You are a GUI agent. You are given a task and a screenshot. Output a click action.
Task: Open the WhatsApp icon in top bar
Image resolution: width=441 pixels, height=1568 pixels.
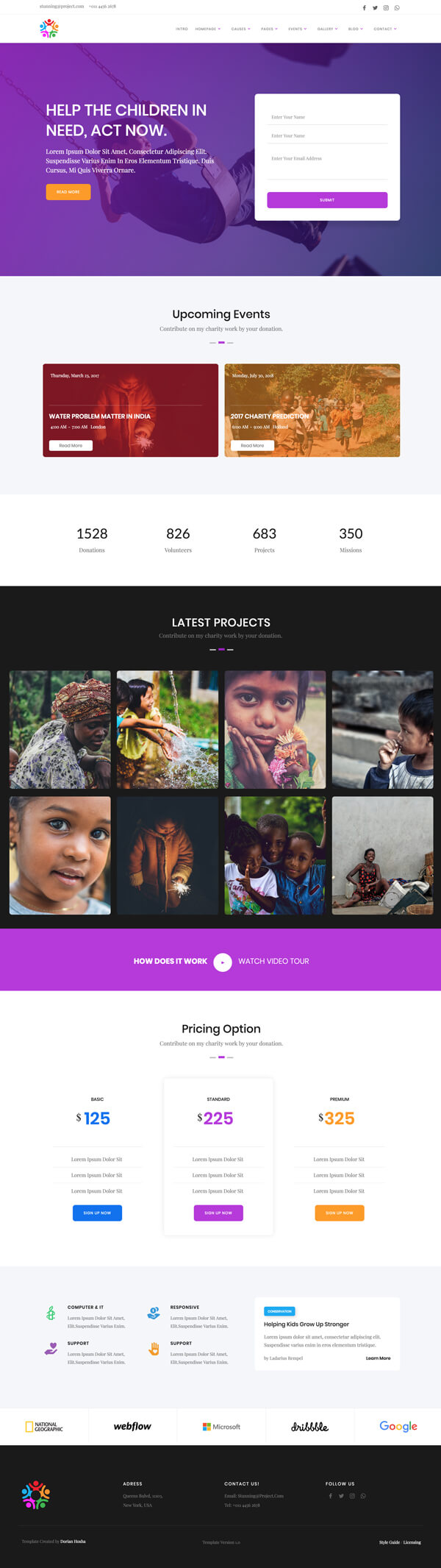tap(397, 7)
